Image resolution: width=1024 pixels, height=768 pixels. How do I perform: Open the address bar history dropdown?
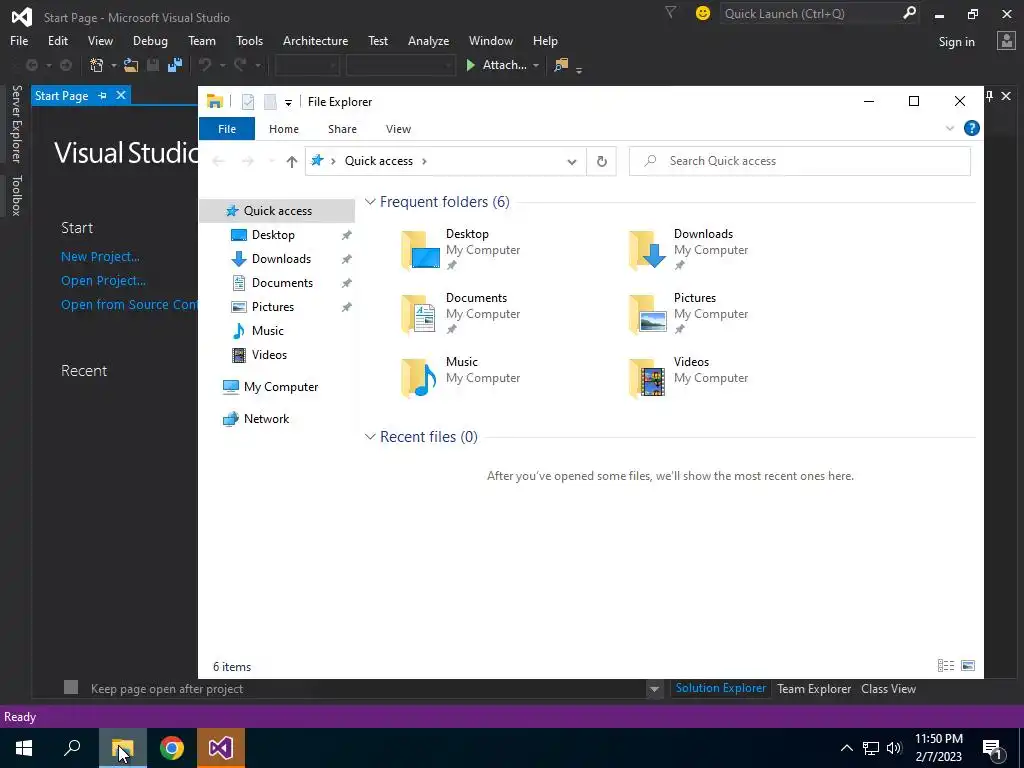coord(572,161)
